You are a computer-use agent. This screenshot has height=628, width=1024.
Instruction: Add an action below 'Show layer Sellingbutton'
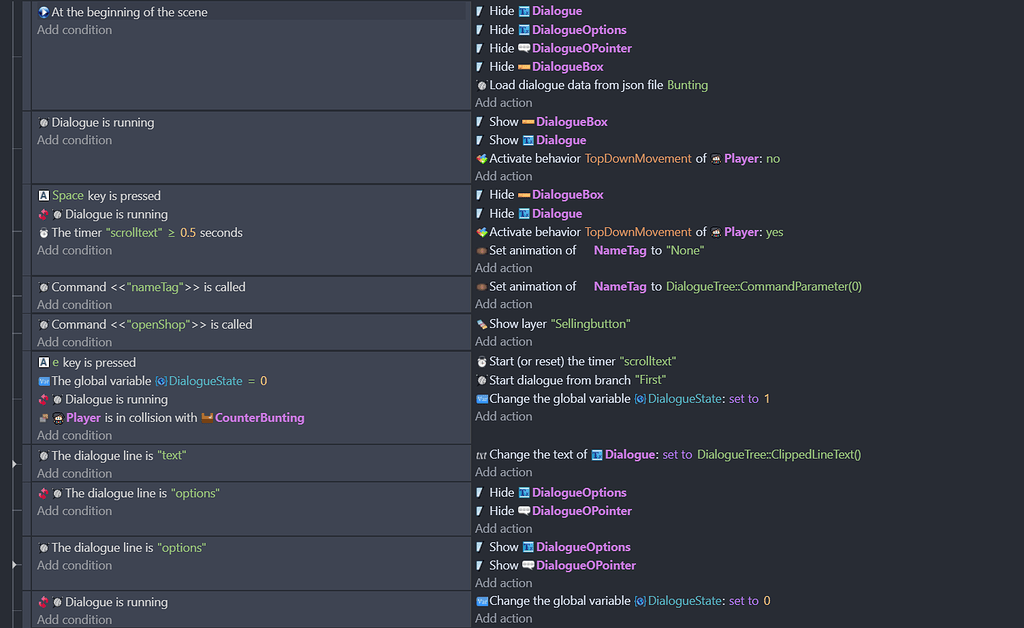pos(503,341)
